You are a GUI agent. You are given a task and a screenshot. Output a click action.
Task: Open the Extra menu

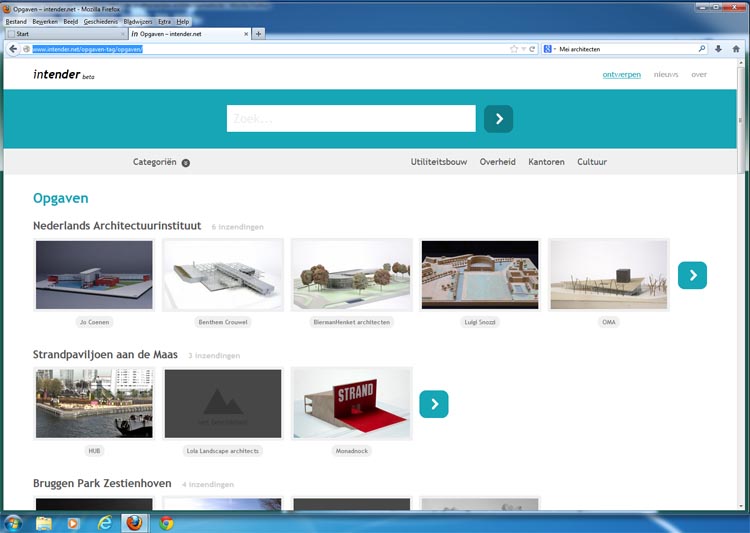(164, 22)
